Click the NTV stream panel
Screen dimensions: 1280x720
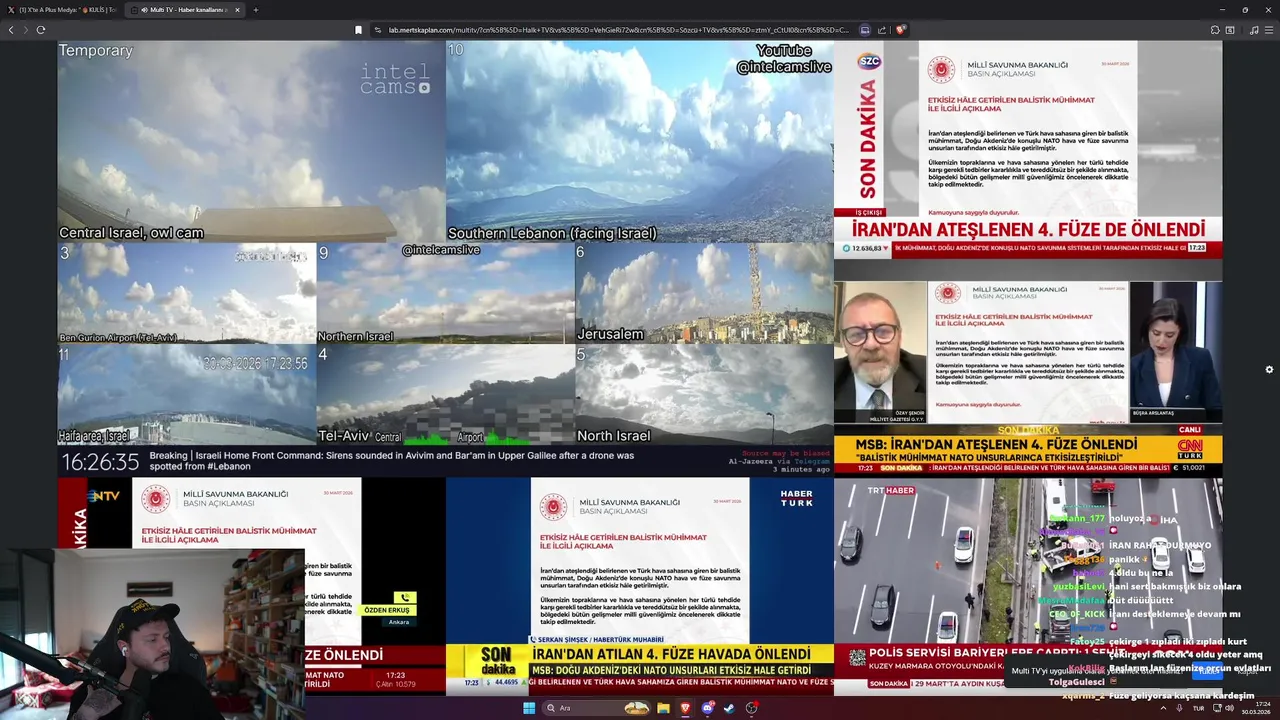pos(251,586)
